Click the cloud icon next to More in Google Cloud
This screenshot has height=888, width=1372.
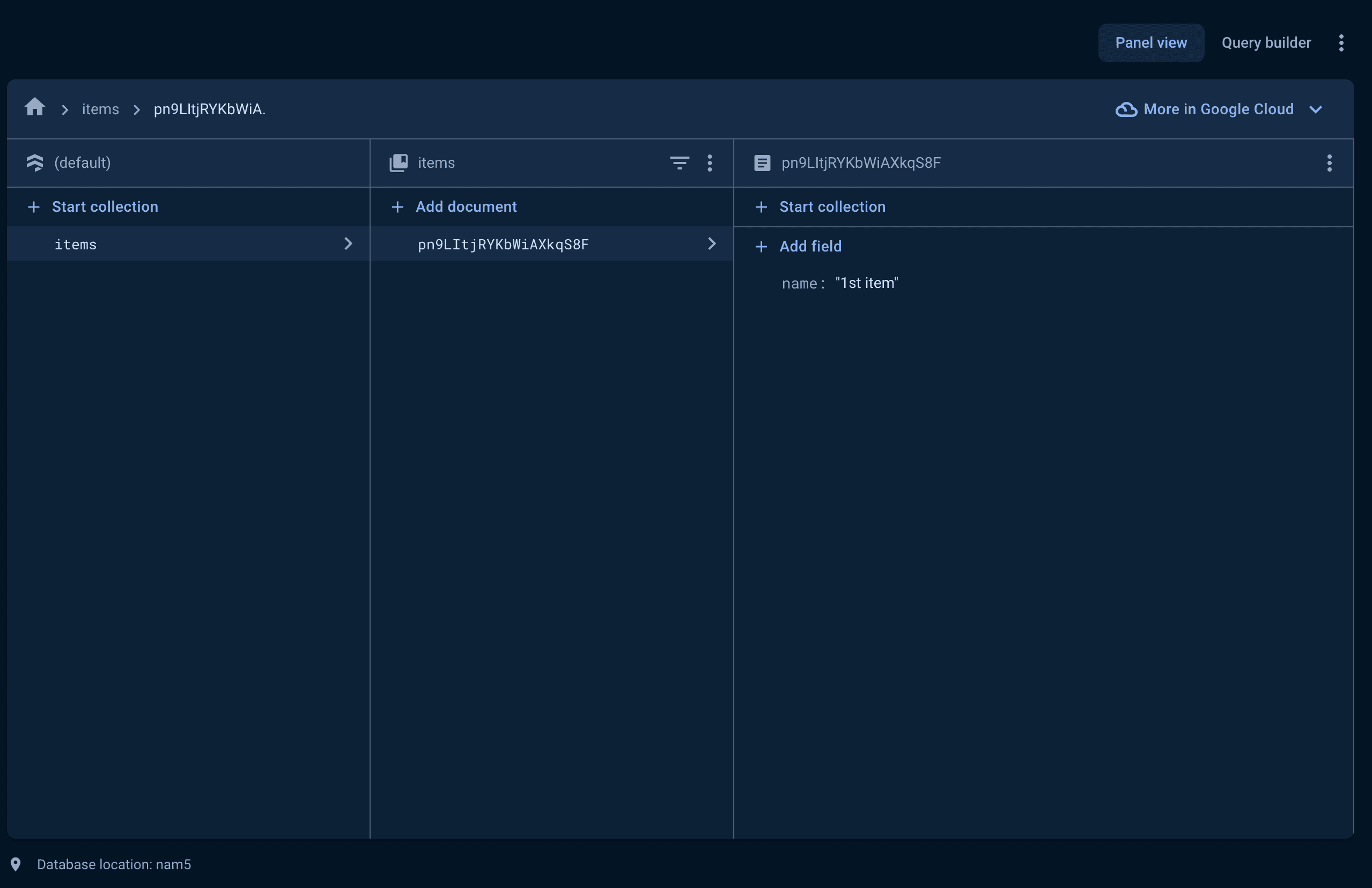(1125, 109)
